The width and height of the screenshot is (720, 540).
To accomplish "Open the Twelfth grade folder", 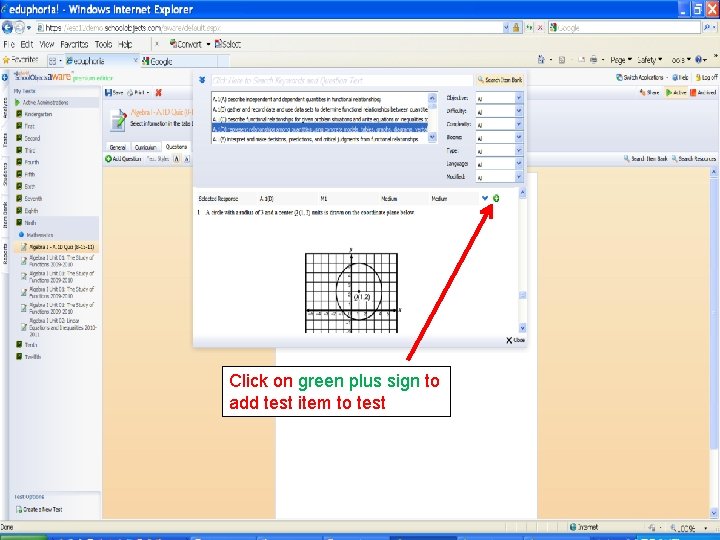I will 28,356.
